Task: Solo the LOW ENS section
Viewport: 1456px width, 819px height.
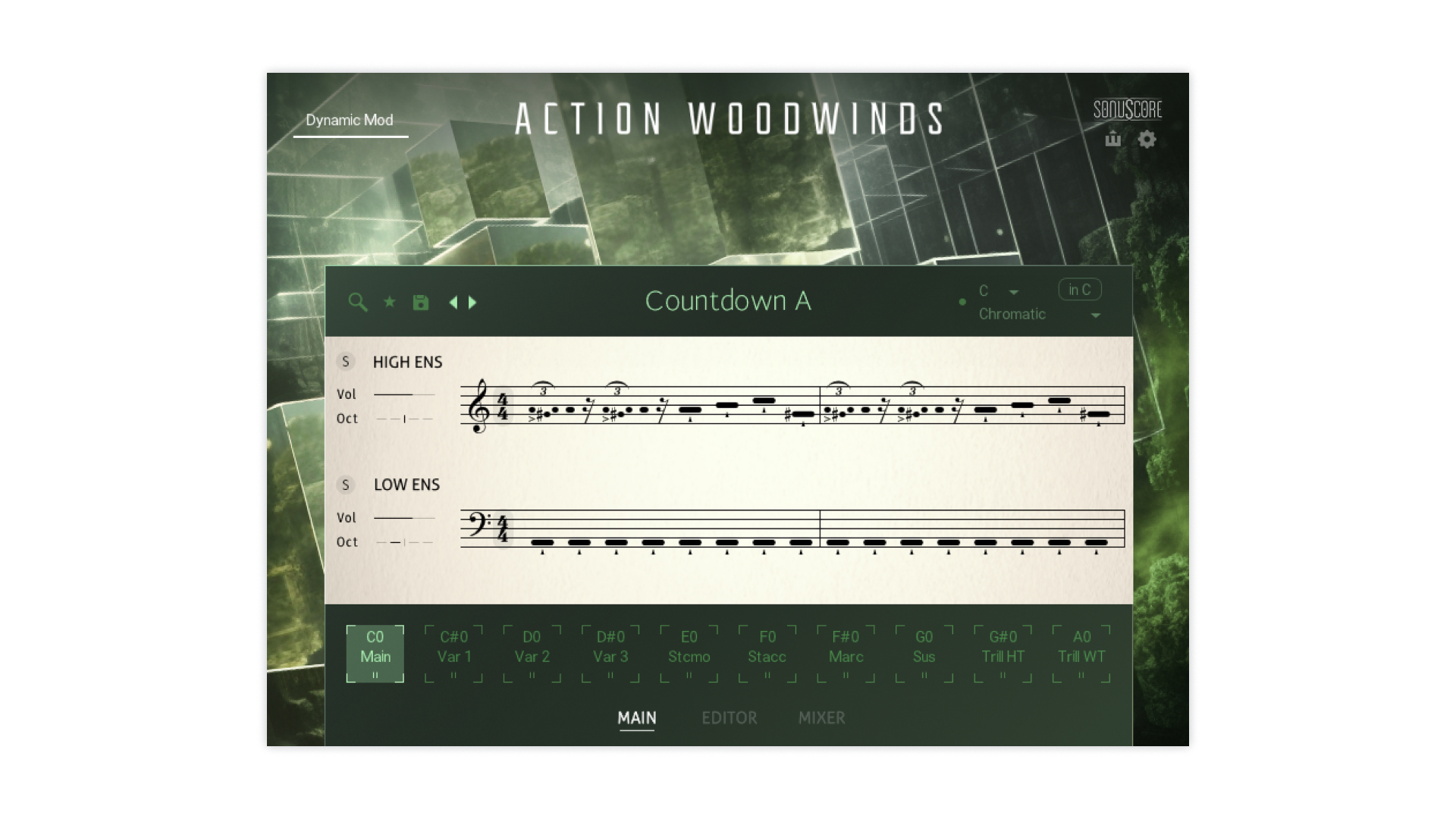Action: click(x=346, y=485)
